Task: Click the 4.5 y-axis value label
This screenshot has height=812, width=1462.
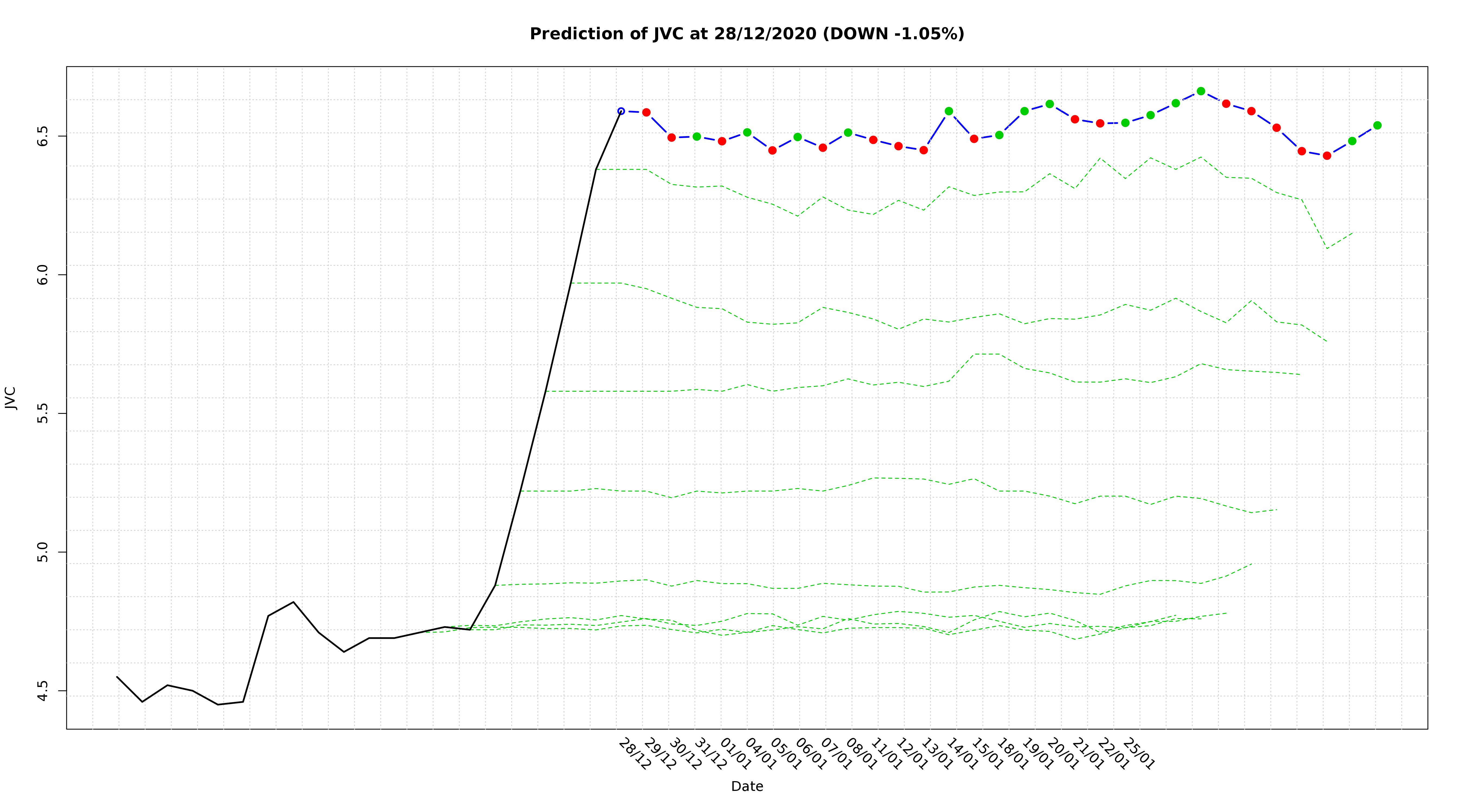Action: (43, 690)
